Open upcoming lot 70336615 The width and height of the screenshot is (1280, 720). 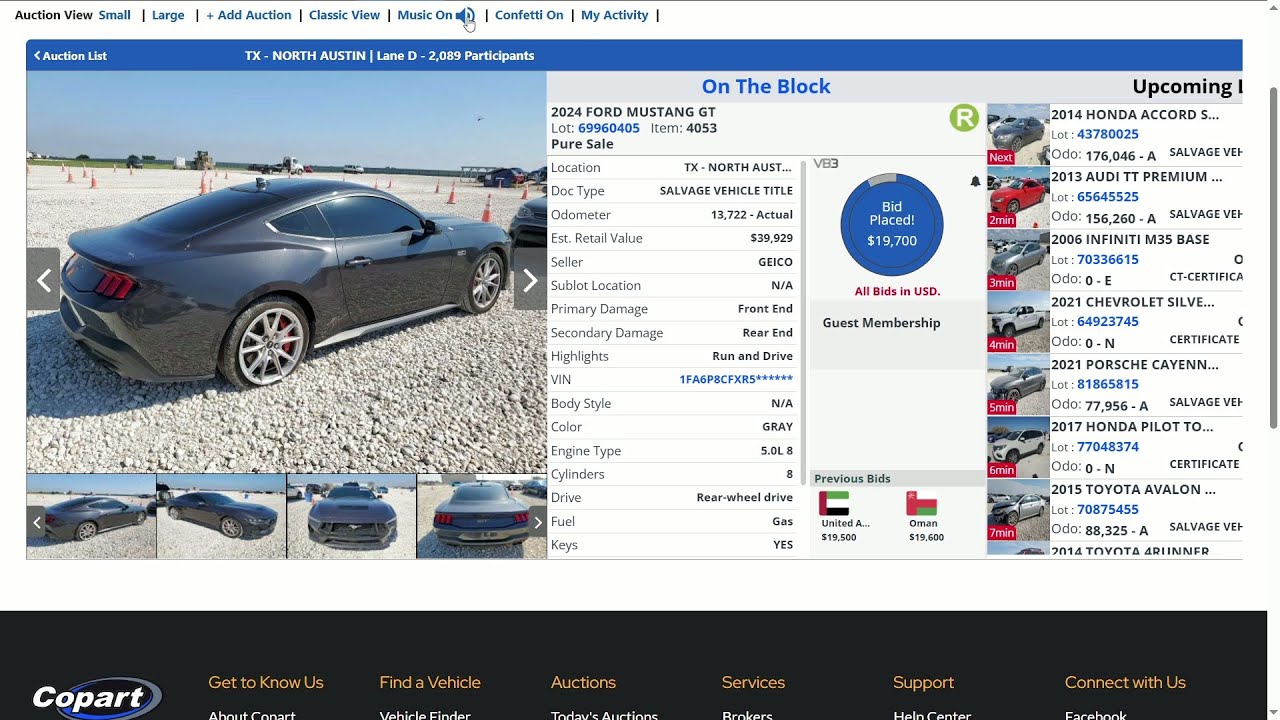(1108, 259)
